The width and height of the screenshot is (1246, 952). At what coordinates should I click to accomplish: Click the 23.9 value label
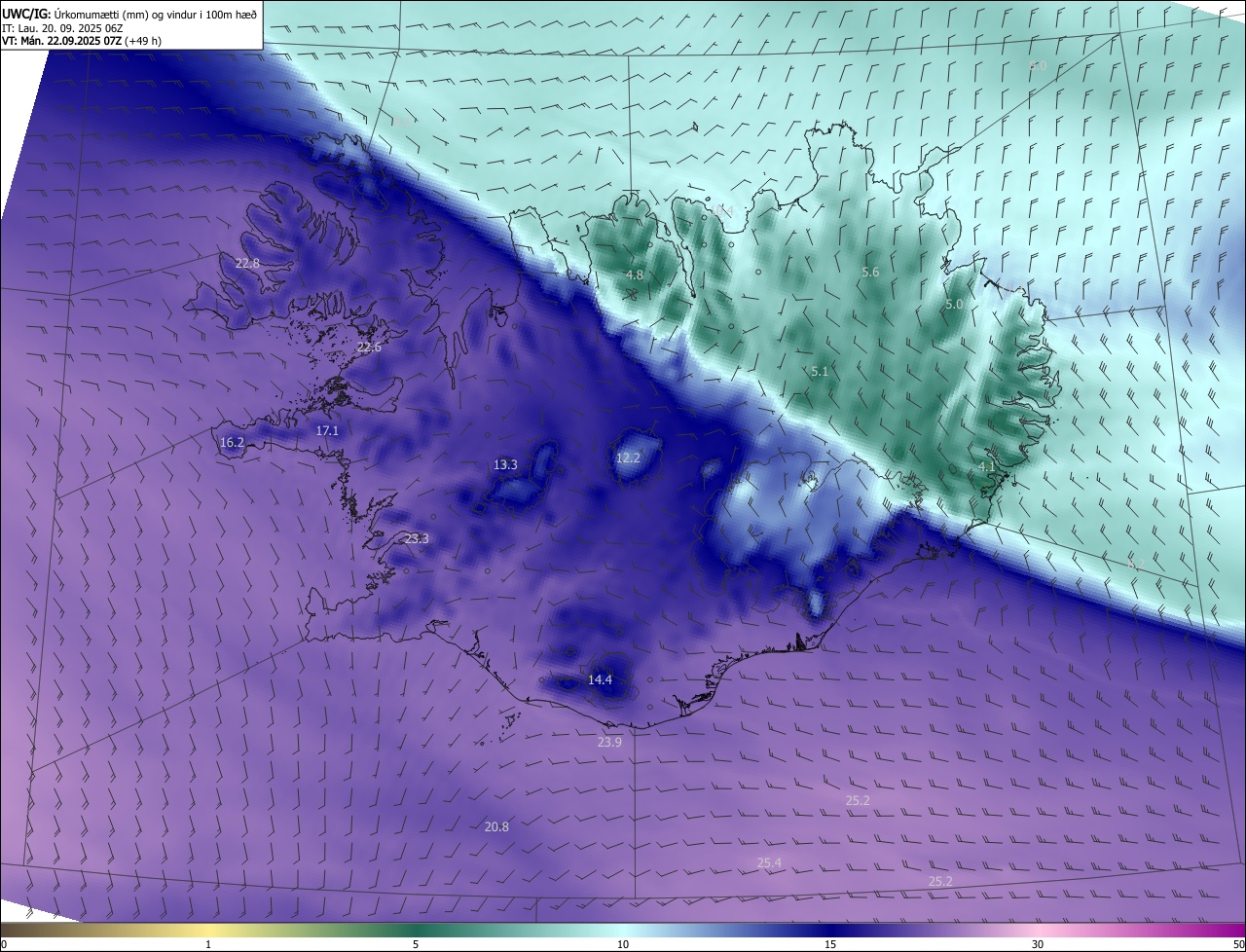point(609,743)
